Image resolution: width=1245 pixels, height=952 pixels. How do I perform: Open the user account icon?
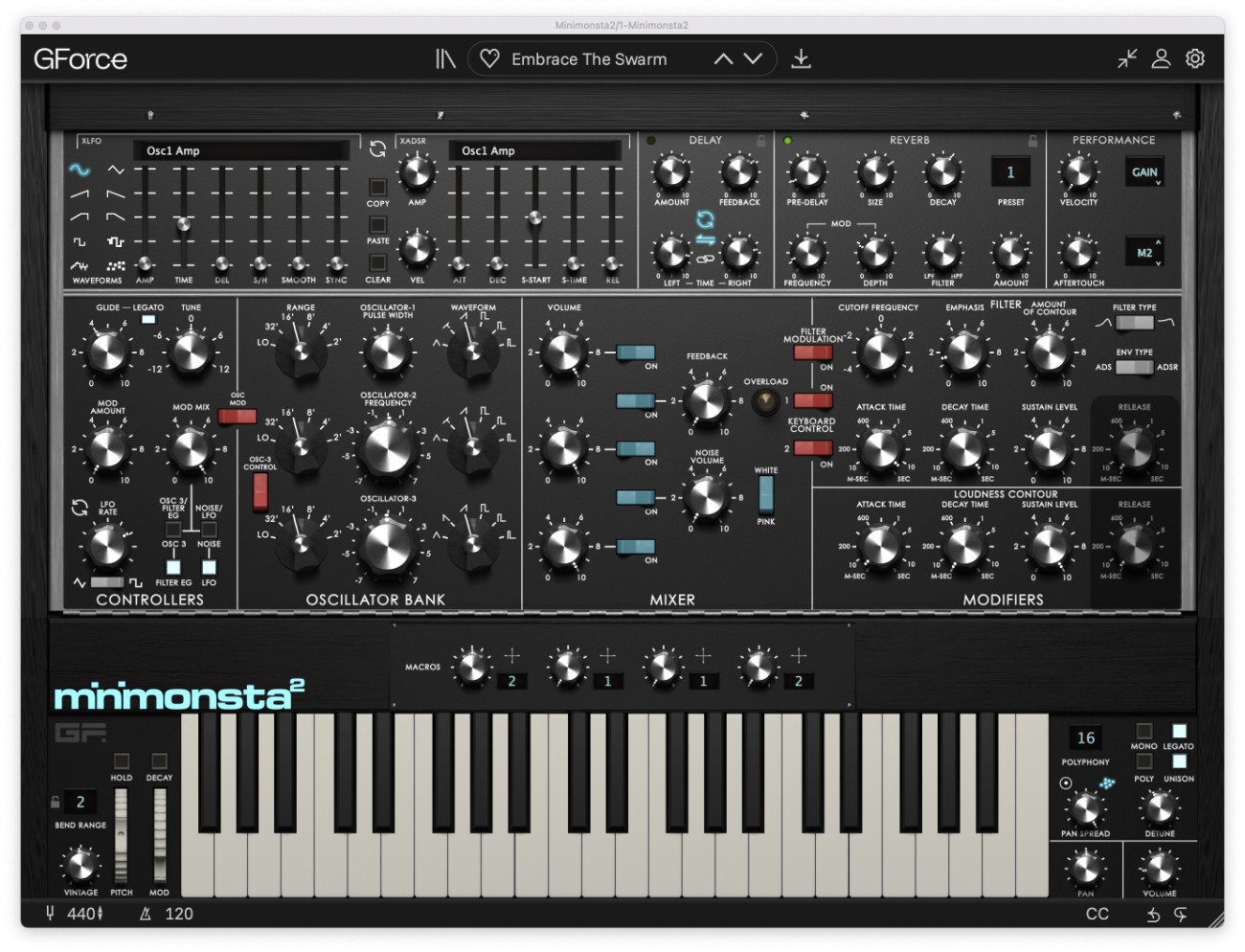1161,58
